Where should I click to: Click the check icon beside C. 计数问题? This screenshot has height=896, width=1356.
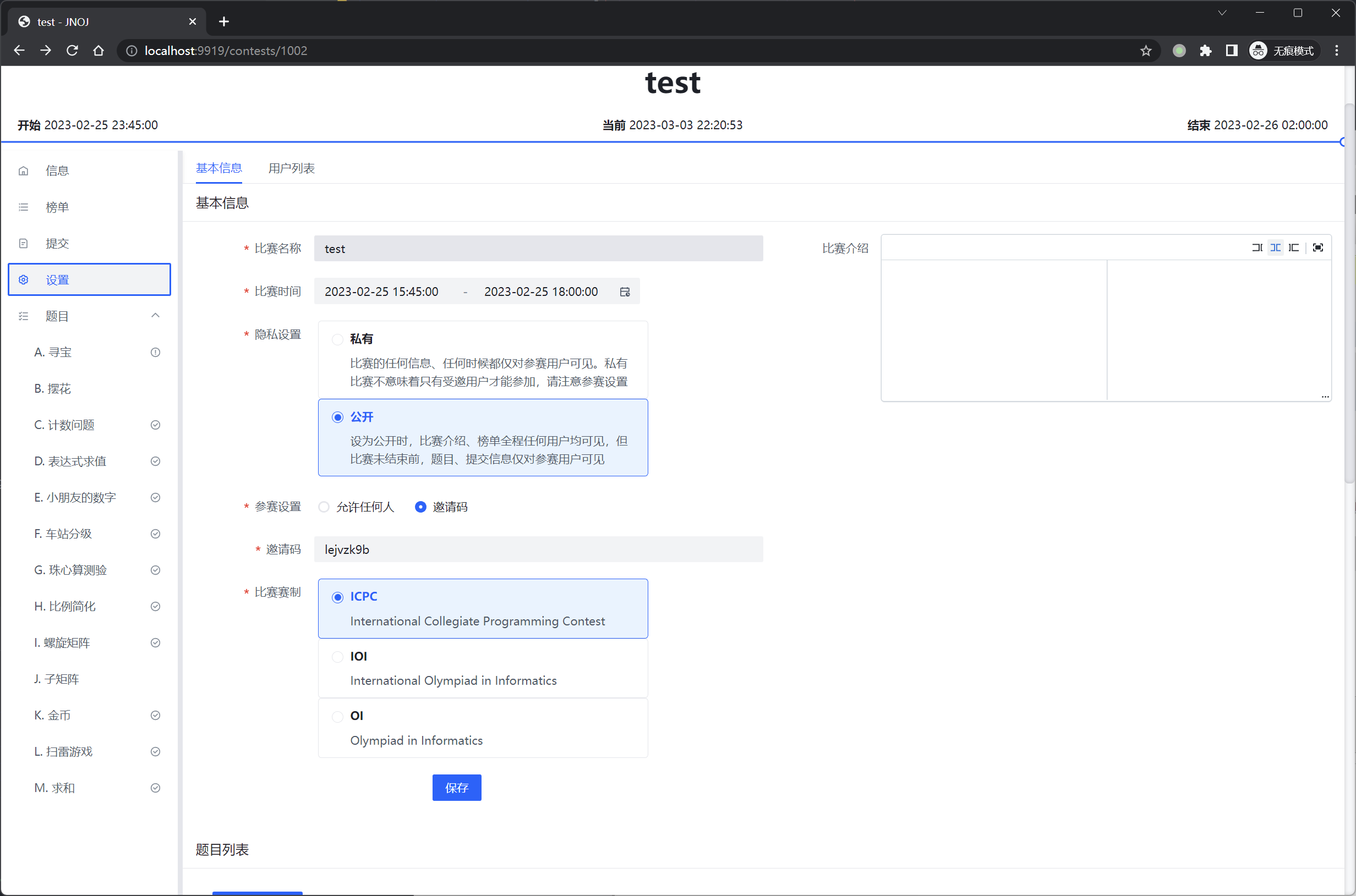[x=155, y=425]
